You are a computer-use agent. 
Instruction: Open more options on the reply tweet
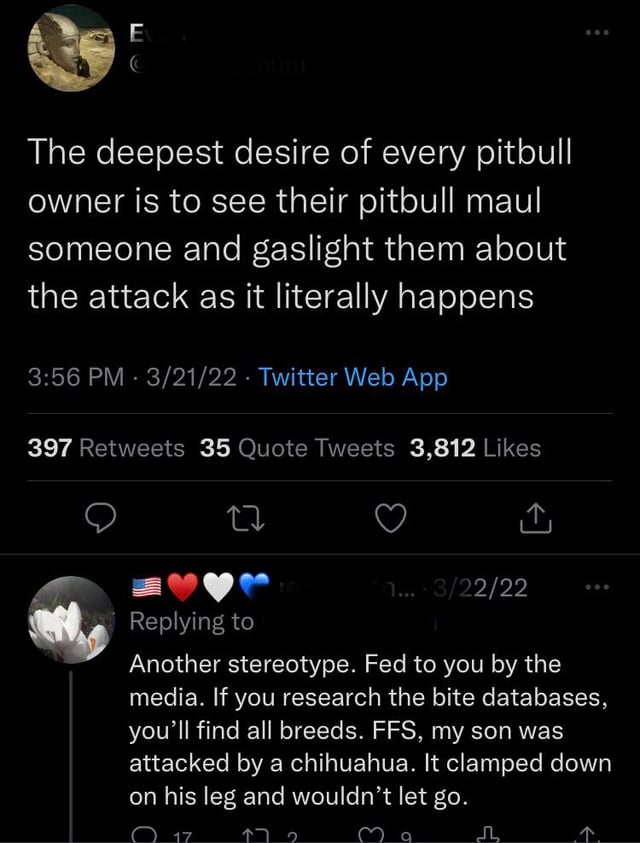point(598,587)
